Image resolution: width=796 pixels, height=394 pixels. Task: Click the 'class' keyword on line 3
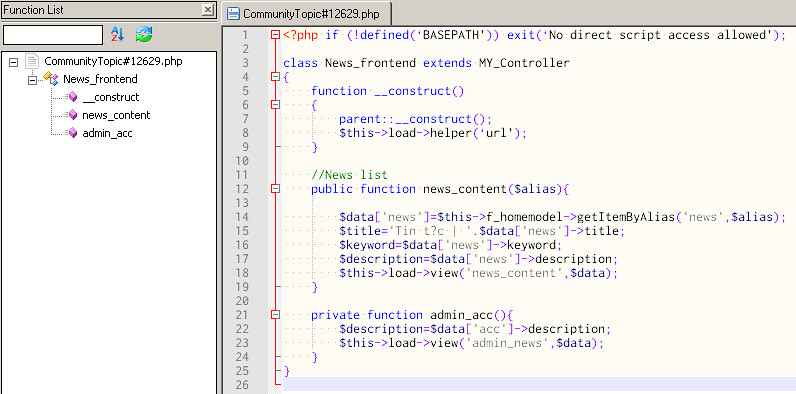[x=301, y=63]
